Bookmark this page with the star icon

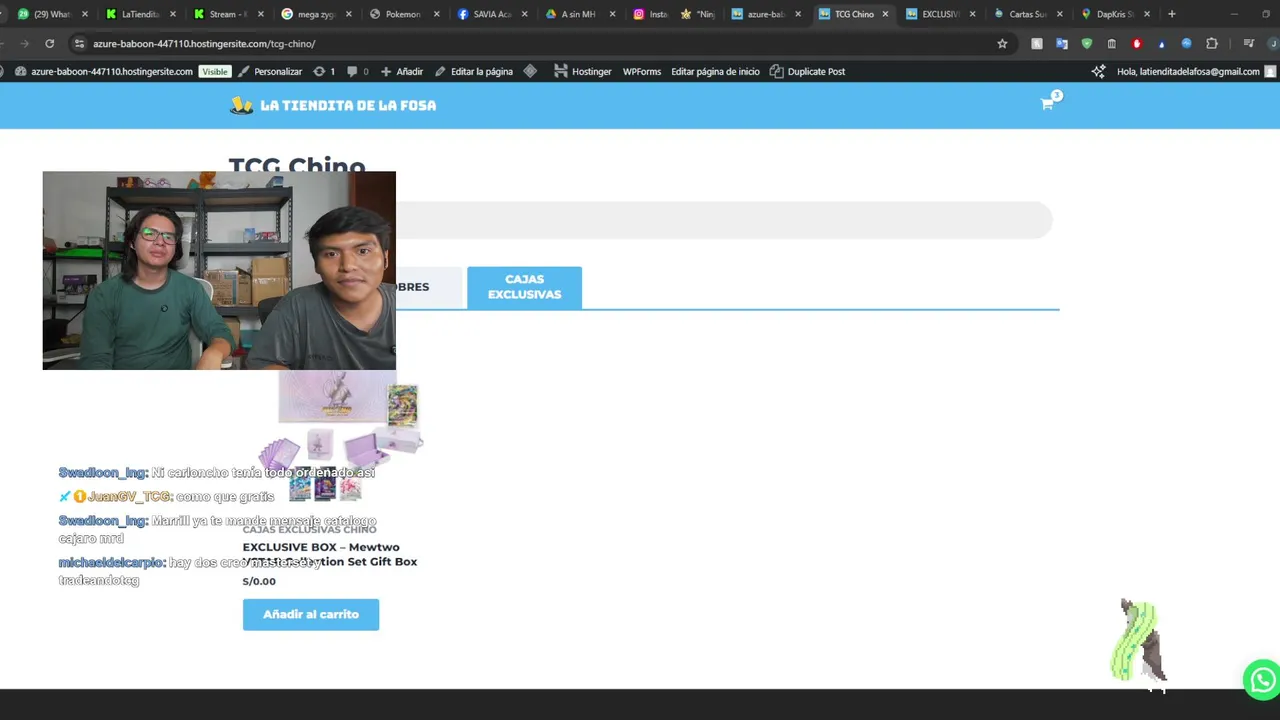1002,44
